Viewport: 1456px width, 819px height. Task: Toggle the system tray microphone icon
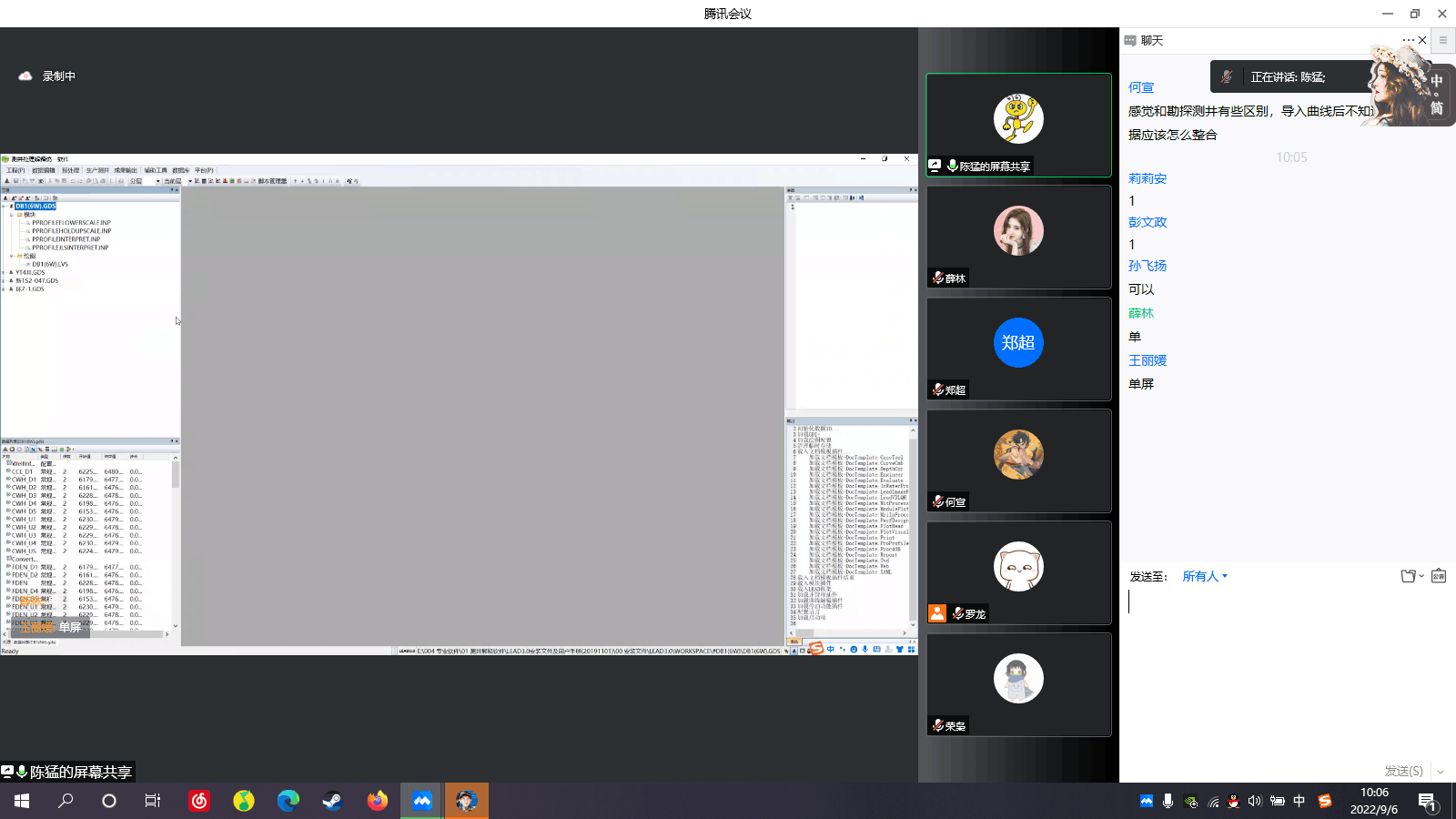pos(1168,801)
